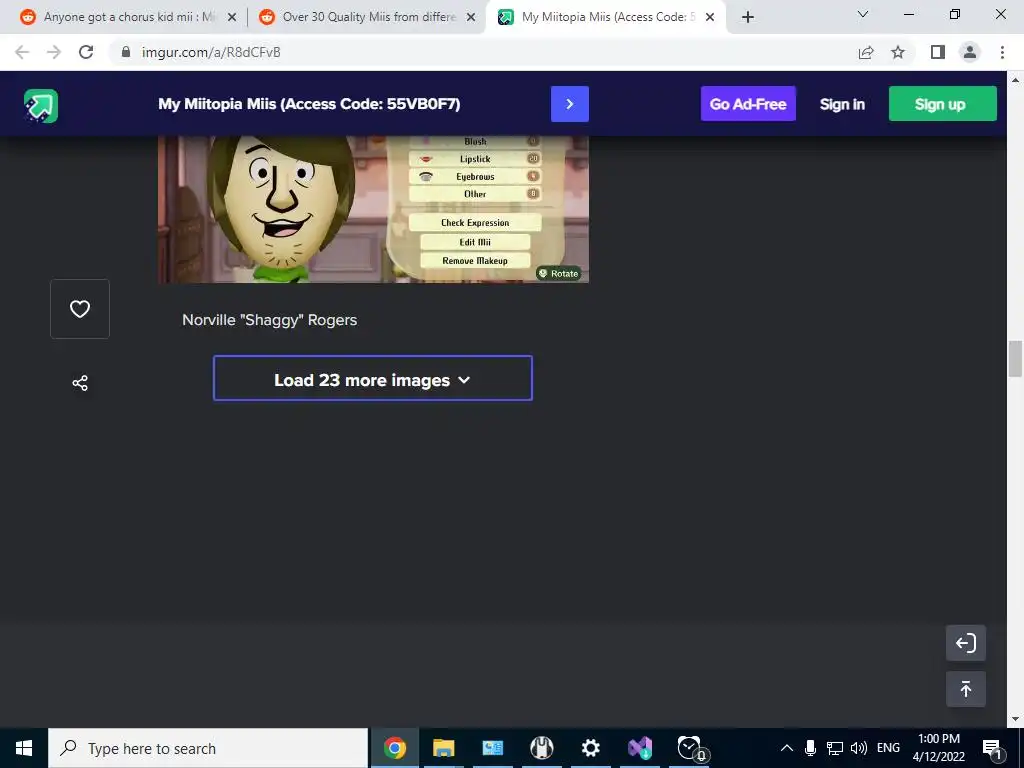The width and height of the screenshot is (1024, 768).
Task: Click the scrollbar up arrow
Action: (1015, 80)
